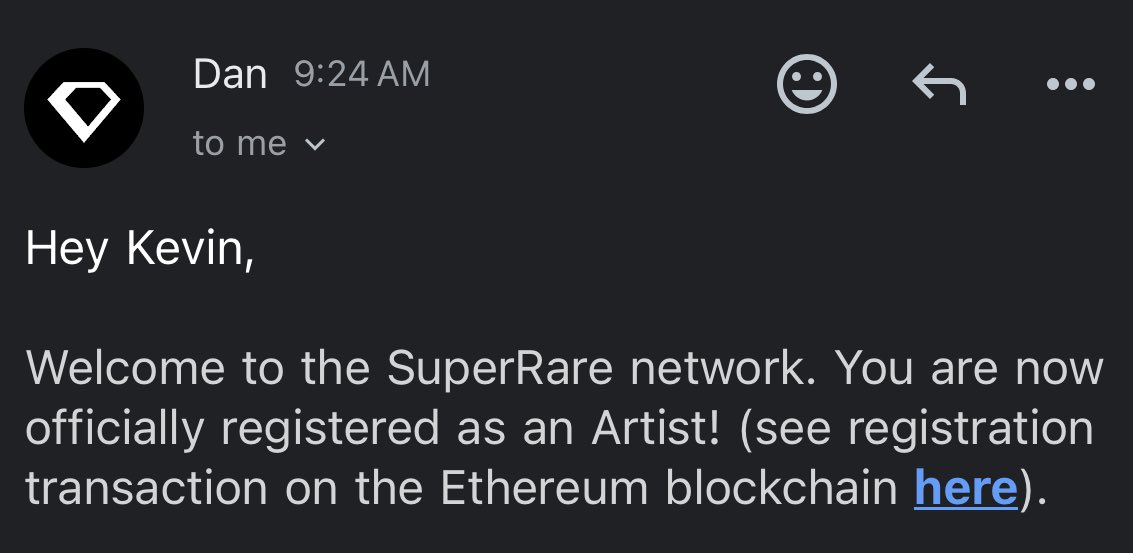1133x553 pixels.
Task: Open the "here" registration transaction link
Action: (965, 487)
